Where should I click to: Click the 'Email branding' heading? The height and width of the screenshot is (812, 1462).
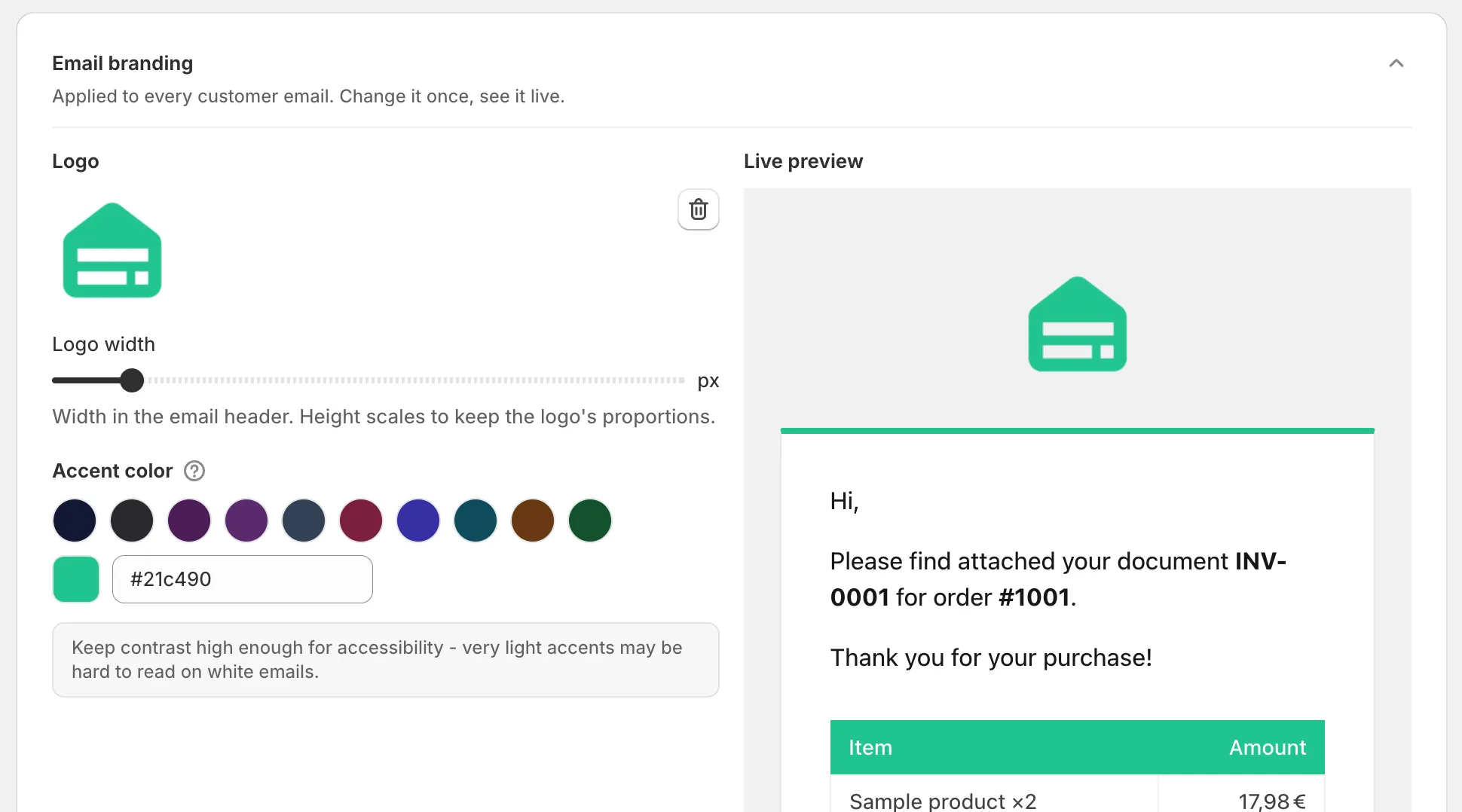point(123,63)
